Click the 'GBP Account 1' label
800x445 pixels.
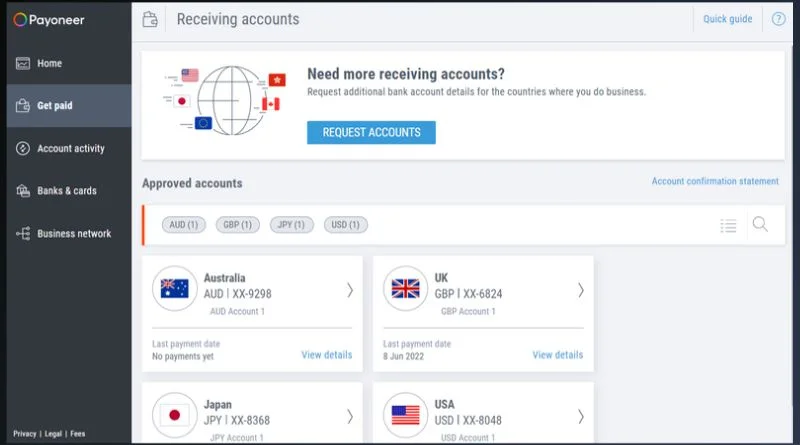468,311
